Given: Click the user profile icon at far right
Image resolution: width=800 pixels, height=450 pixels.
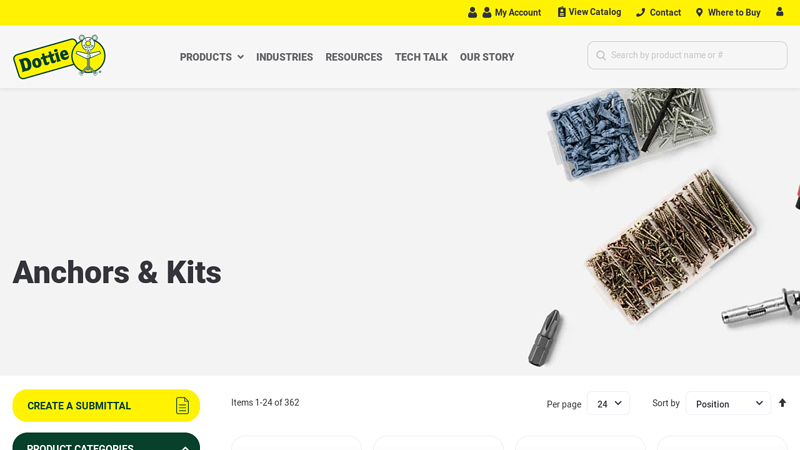Looking at the screenshot, I should [x=780, y=11].
